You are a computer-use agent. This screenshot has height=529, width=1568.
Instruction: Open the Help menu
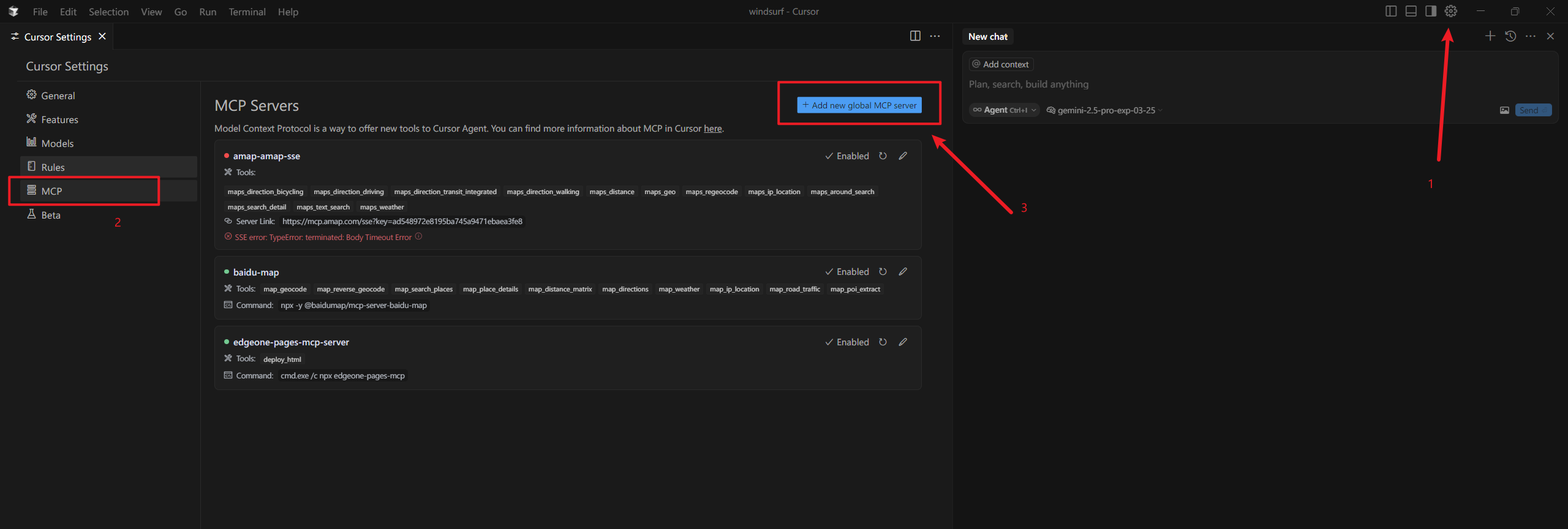coord(288,12)
